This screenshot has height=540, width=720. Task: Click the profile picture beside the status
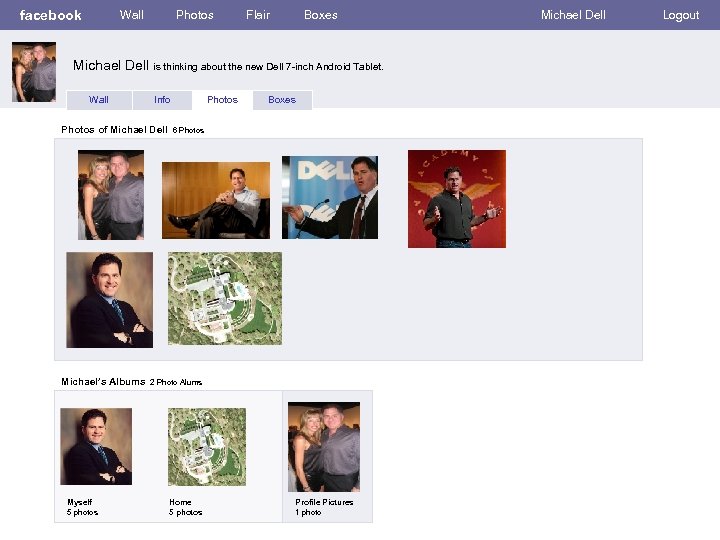[34, 72]
